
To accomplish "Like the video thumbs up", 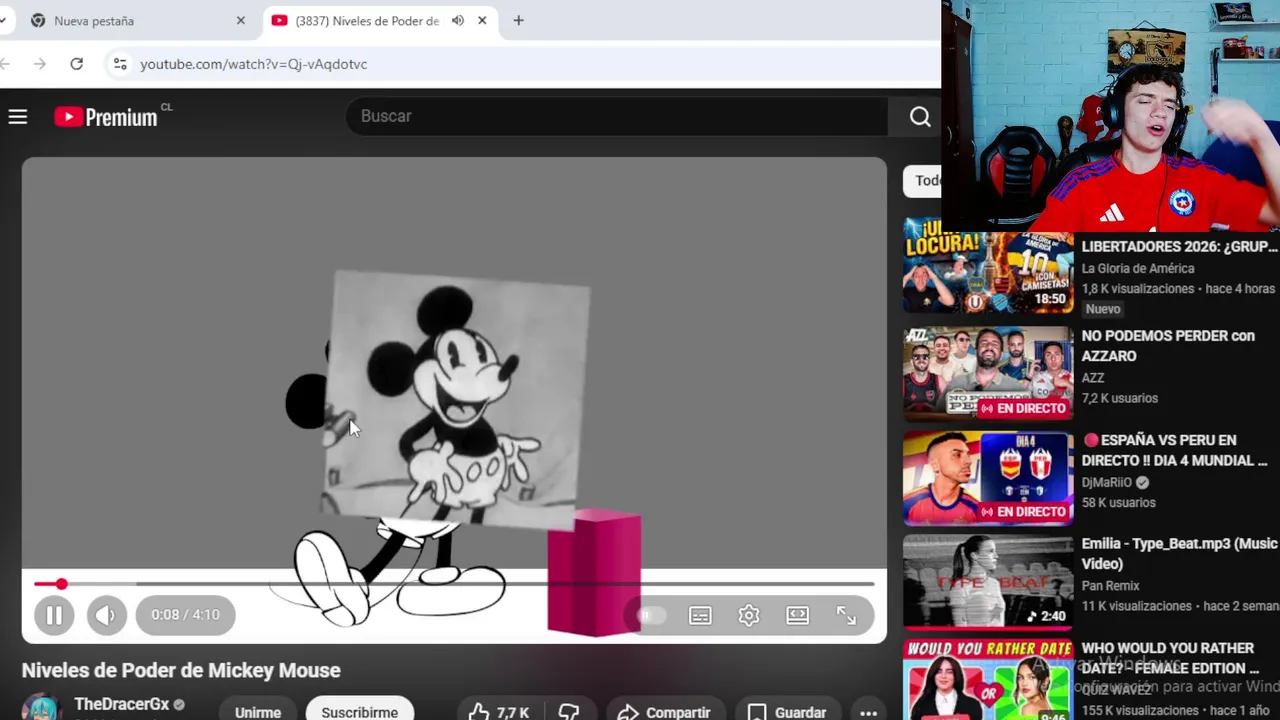I will pyautogui.click(x=497, y=712).
